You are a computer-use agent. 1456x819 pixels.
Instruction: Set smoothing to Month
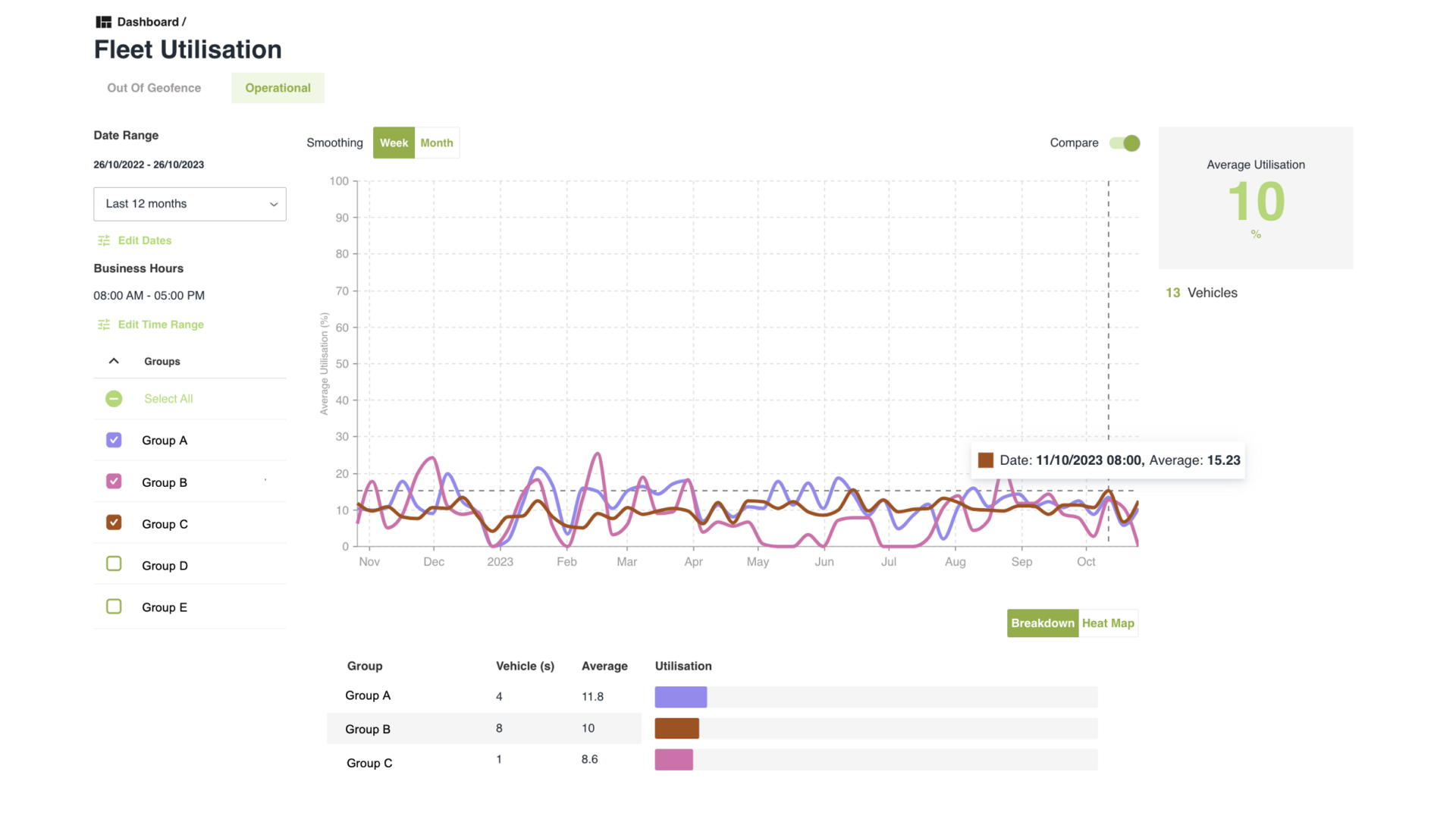437,143
